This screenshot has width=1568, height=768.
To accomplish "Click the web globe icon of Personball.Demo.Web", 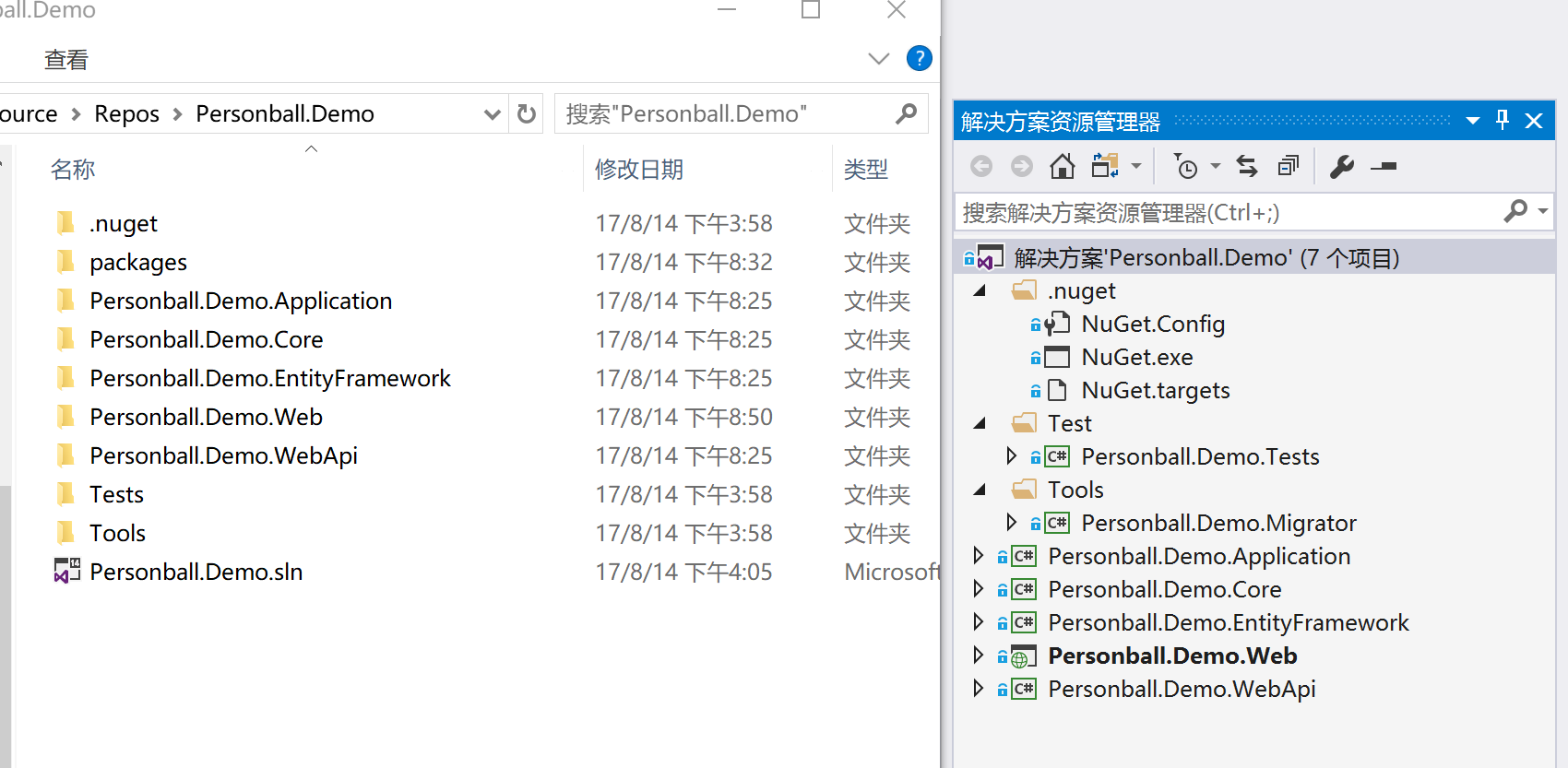I will point(1024,656).
